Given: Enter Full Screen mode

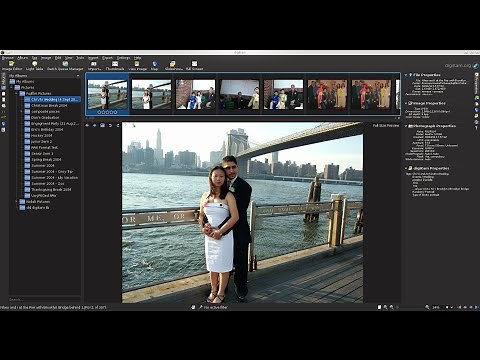Looking at the screenshot, I should (194, 66).
